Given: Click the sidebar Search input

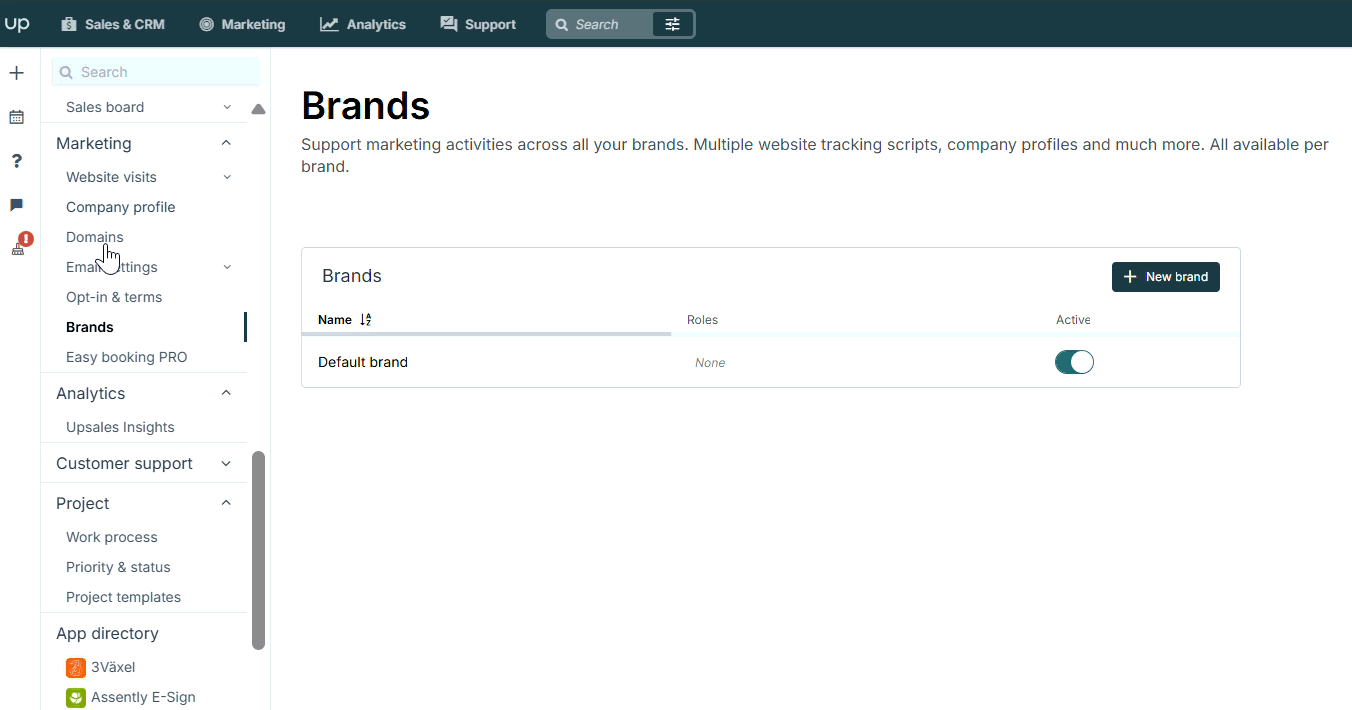Looking at the screenshot, I should pos(156,72).
